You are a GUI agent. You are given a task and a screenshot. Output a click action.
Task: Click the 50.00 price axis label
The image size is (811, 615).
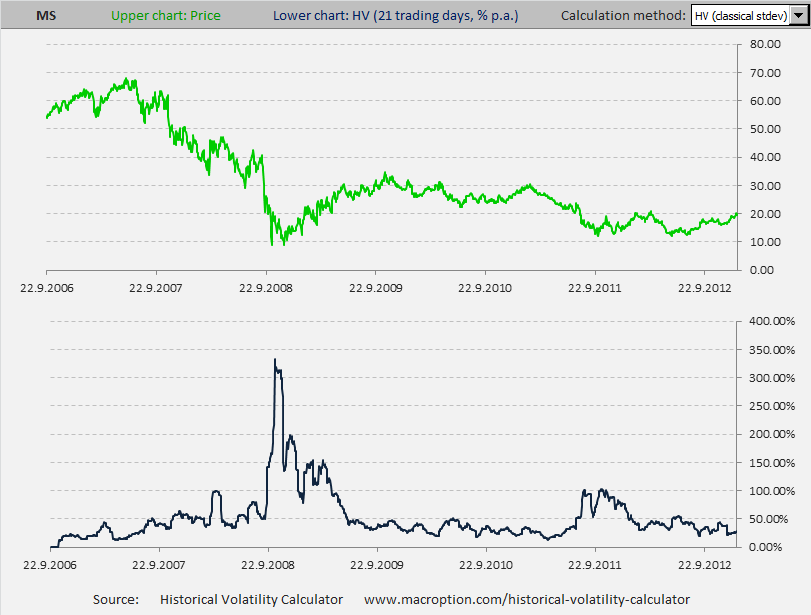[x=765, y=129]
